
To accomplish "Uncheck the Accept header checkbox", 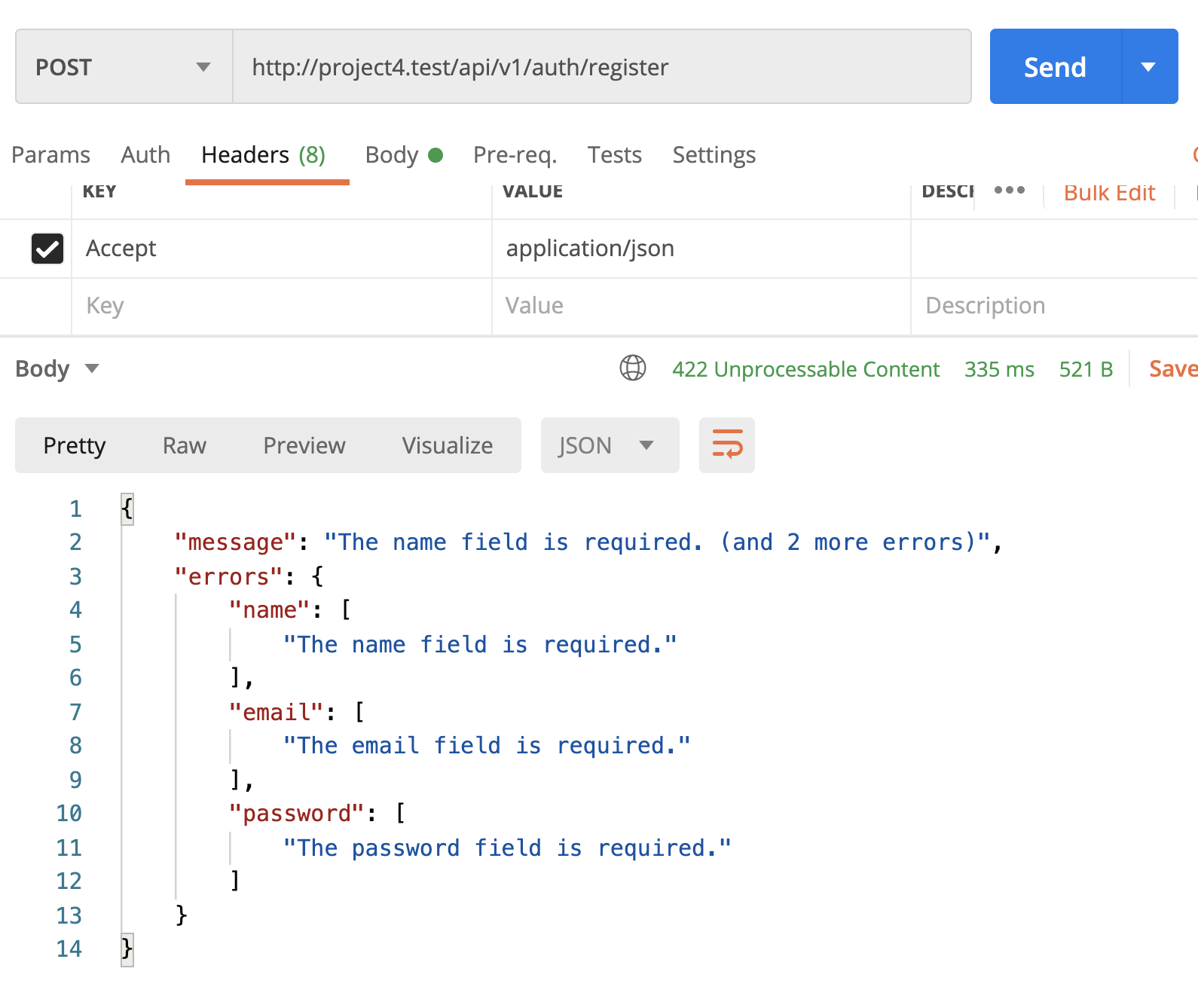I will tap(47, 249).
